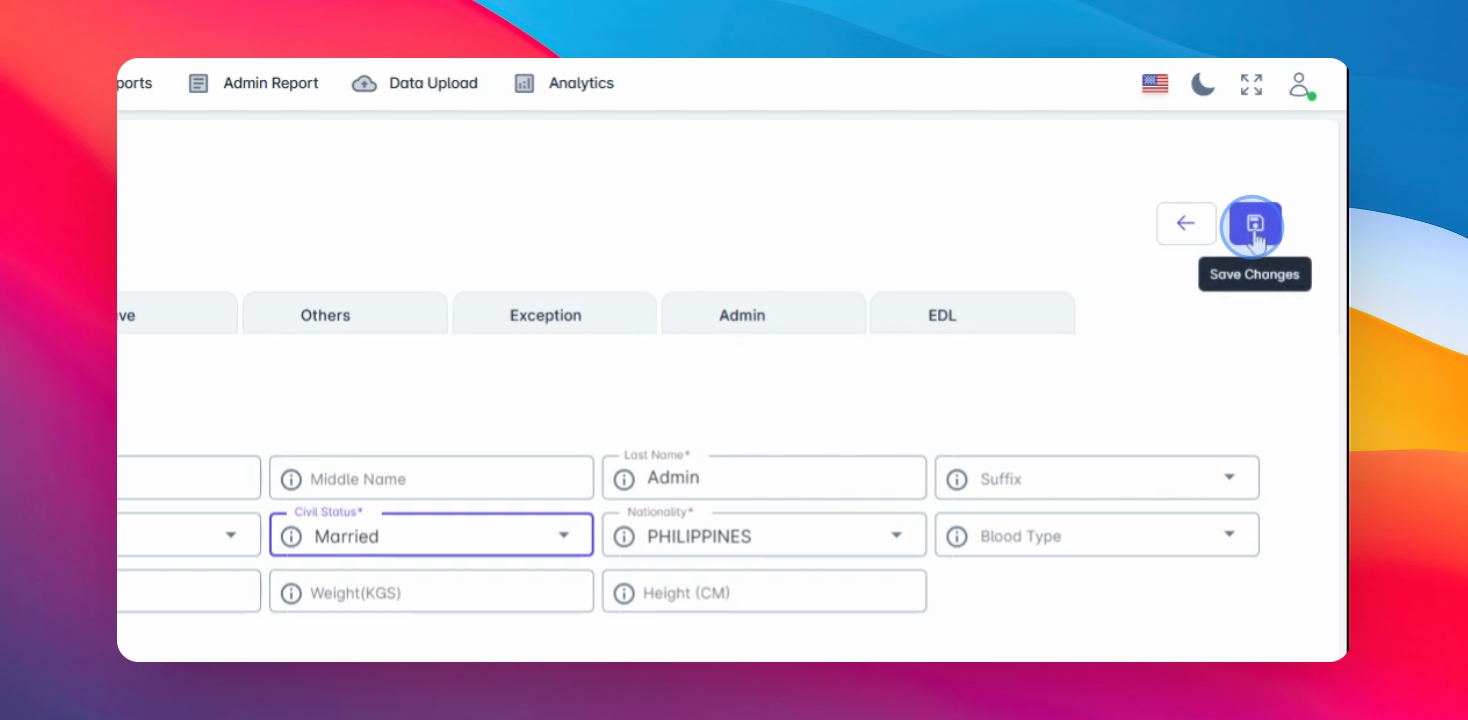Viewport: 1468px width, 720px height.
Task: Click the Data Upload cloud icon
Action: tap(364, 84)
